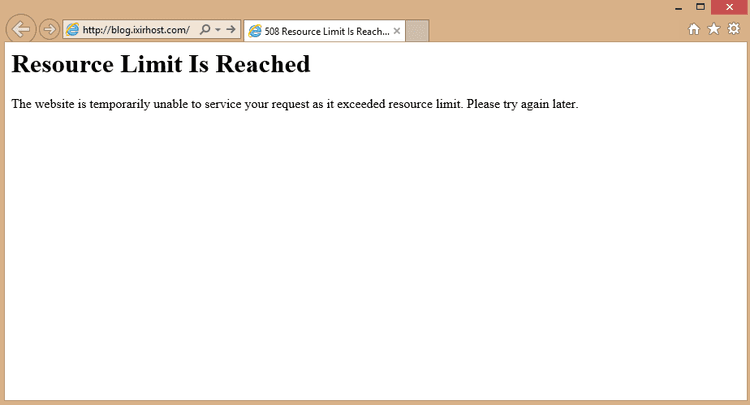Open Favorites with the star icon

tap(714, 29)
